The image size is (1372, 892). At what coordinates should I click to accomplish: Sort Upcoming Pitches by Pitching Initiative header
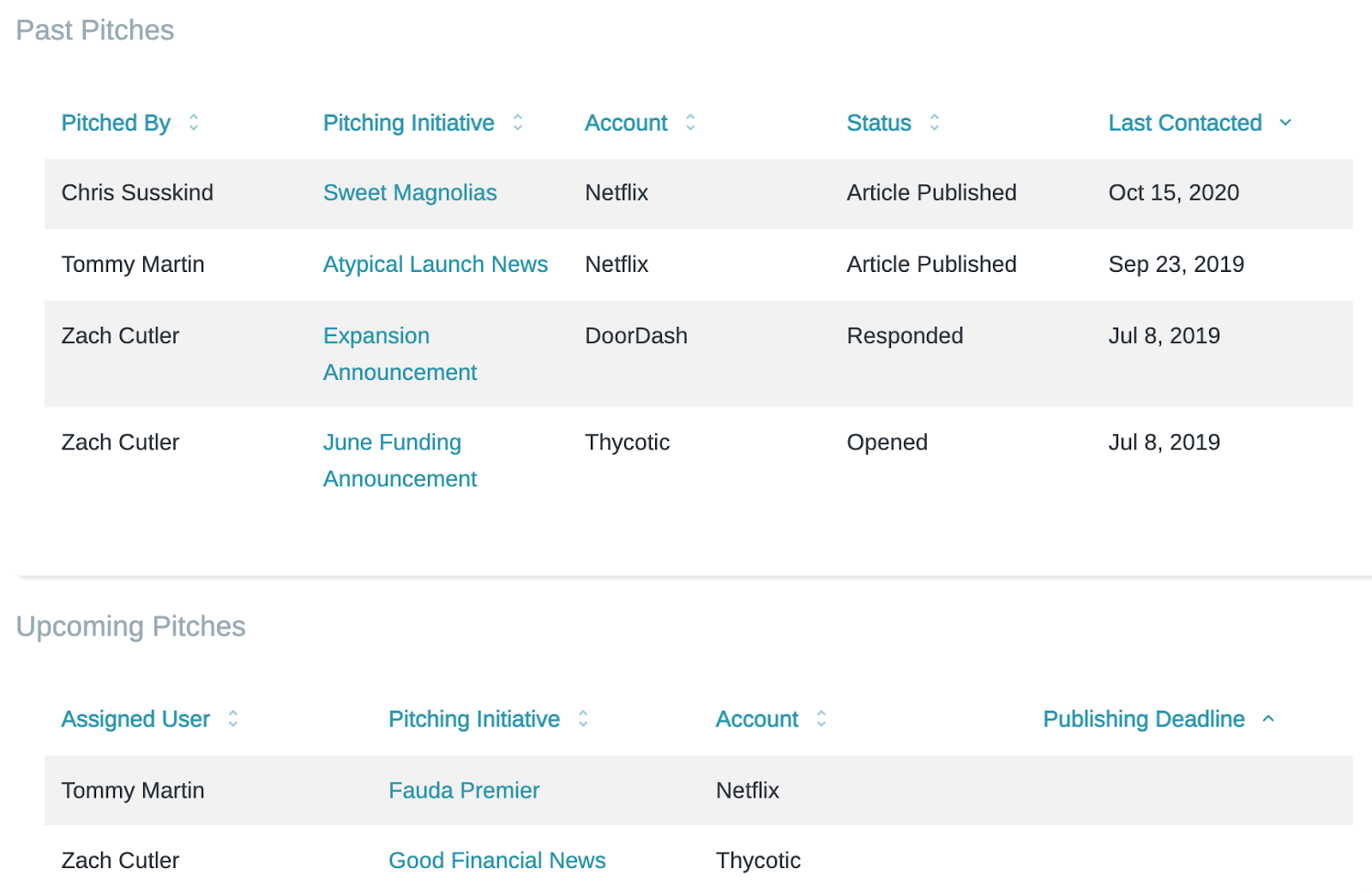tap(474, 719)
